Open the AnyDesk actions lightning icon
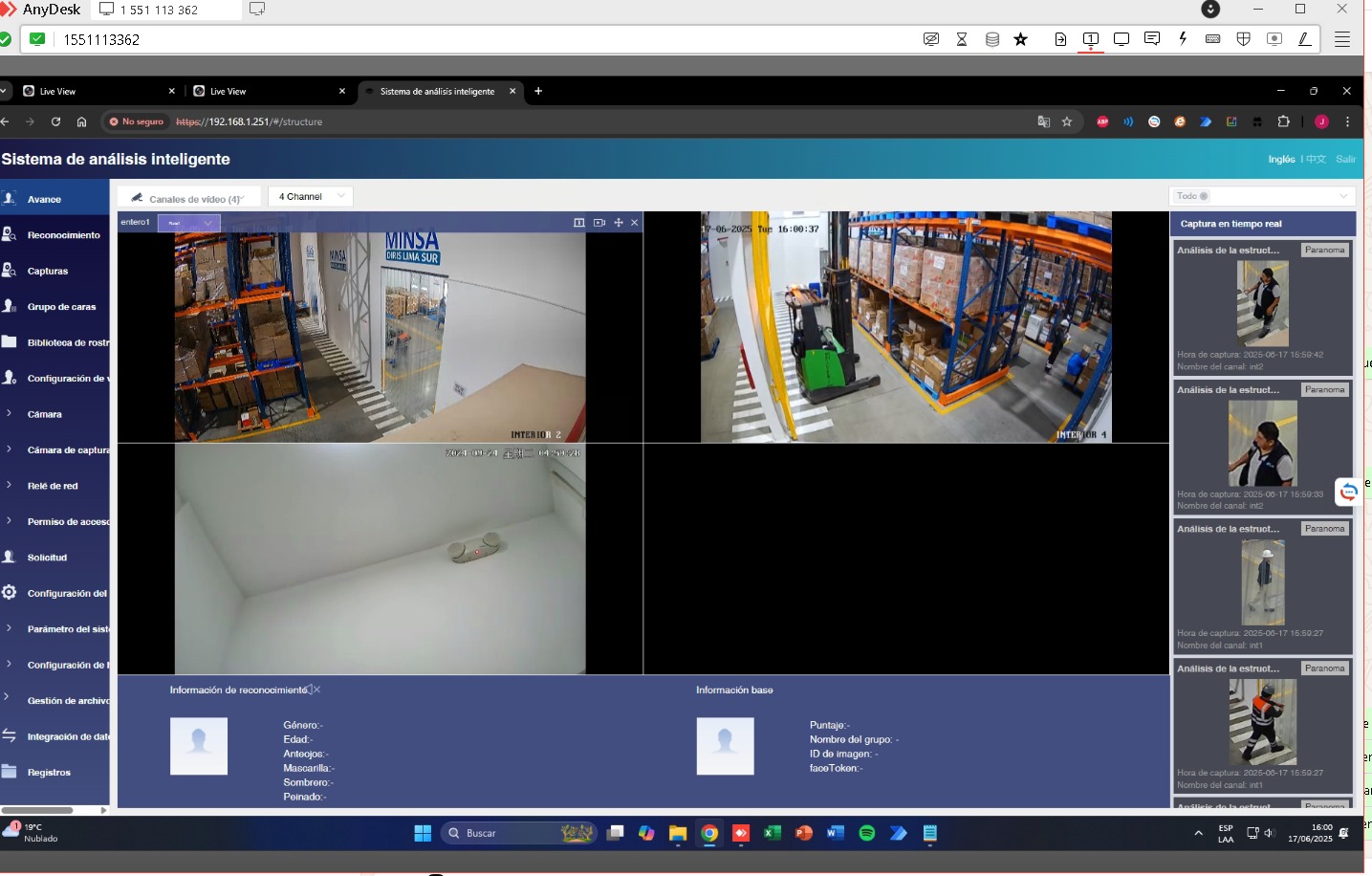1372x876 pixels. (1183, 39)
